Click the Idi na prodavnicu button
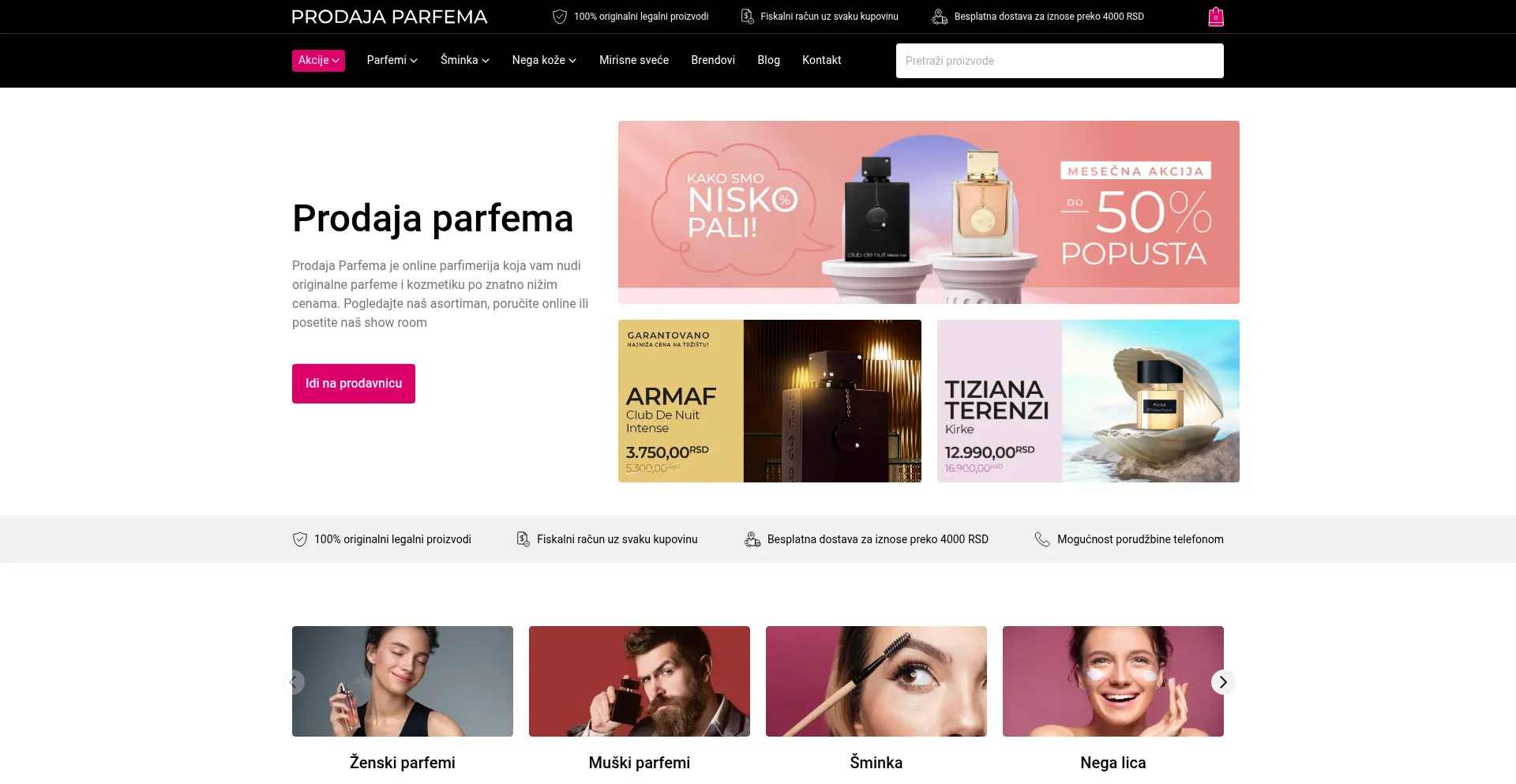 (x=354, y=384)
